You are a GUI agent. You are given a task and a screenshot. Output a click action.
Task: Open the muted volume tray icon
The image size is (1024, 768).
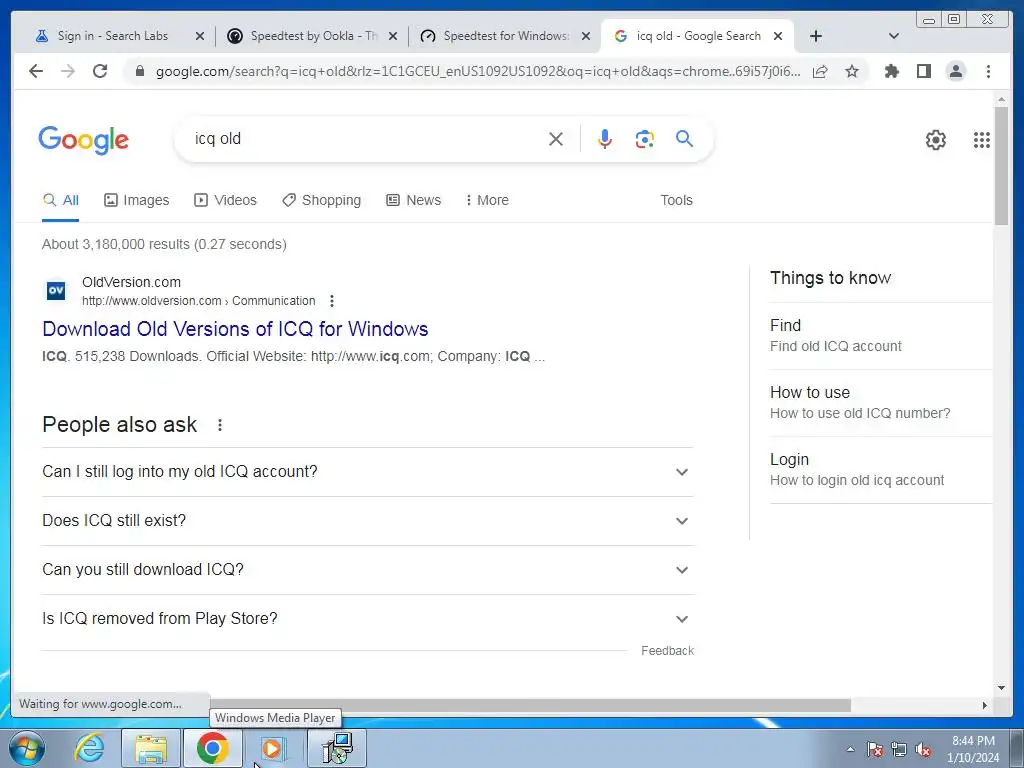point(923,750)
